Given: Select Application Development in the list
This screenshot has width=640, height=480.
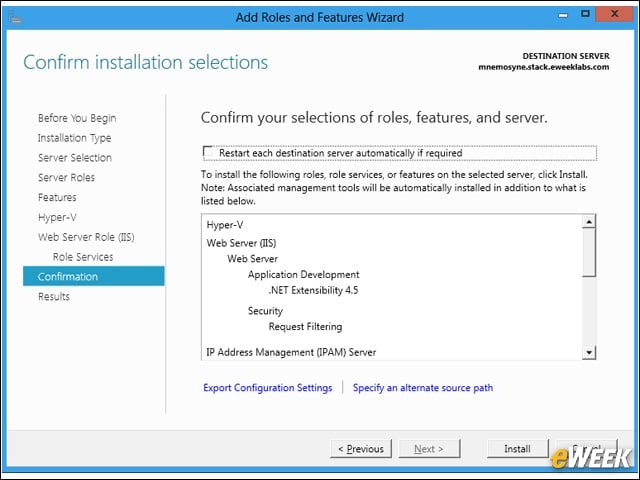Looking at the screenshot, I should (x=304, y=275).
